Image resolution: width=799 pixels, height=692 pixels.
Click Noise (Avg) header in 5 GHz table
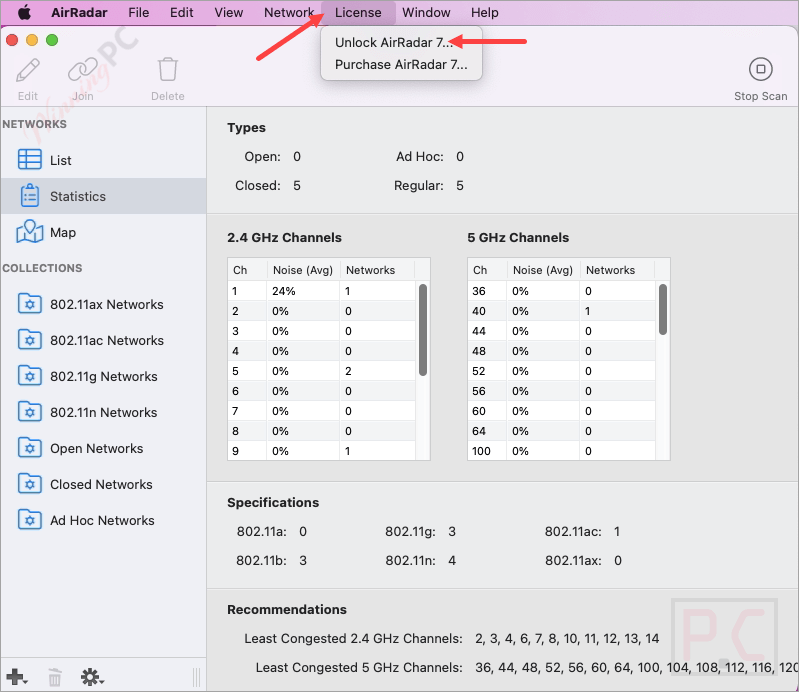coord(543,270)
